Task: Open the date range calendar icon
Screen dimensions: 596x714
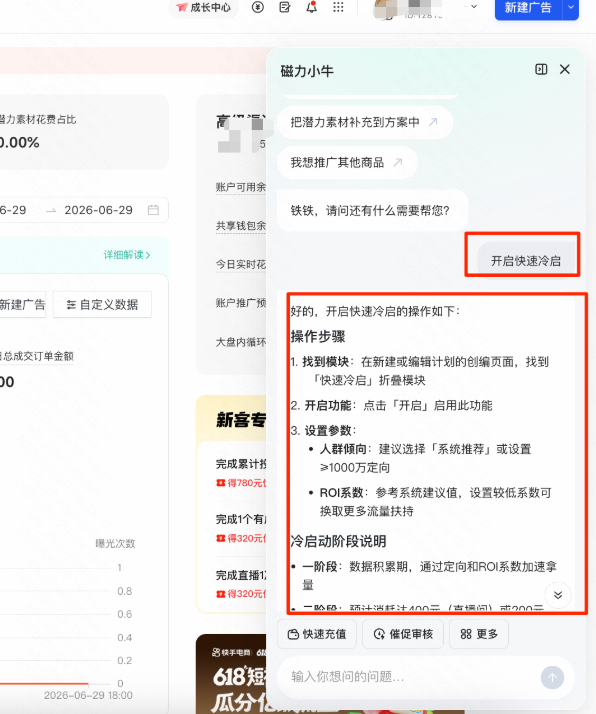Action: point(153,210)
